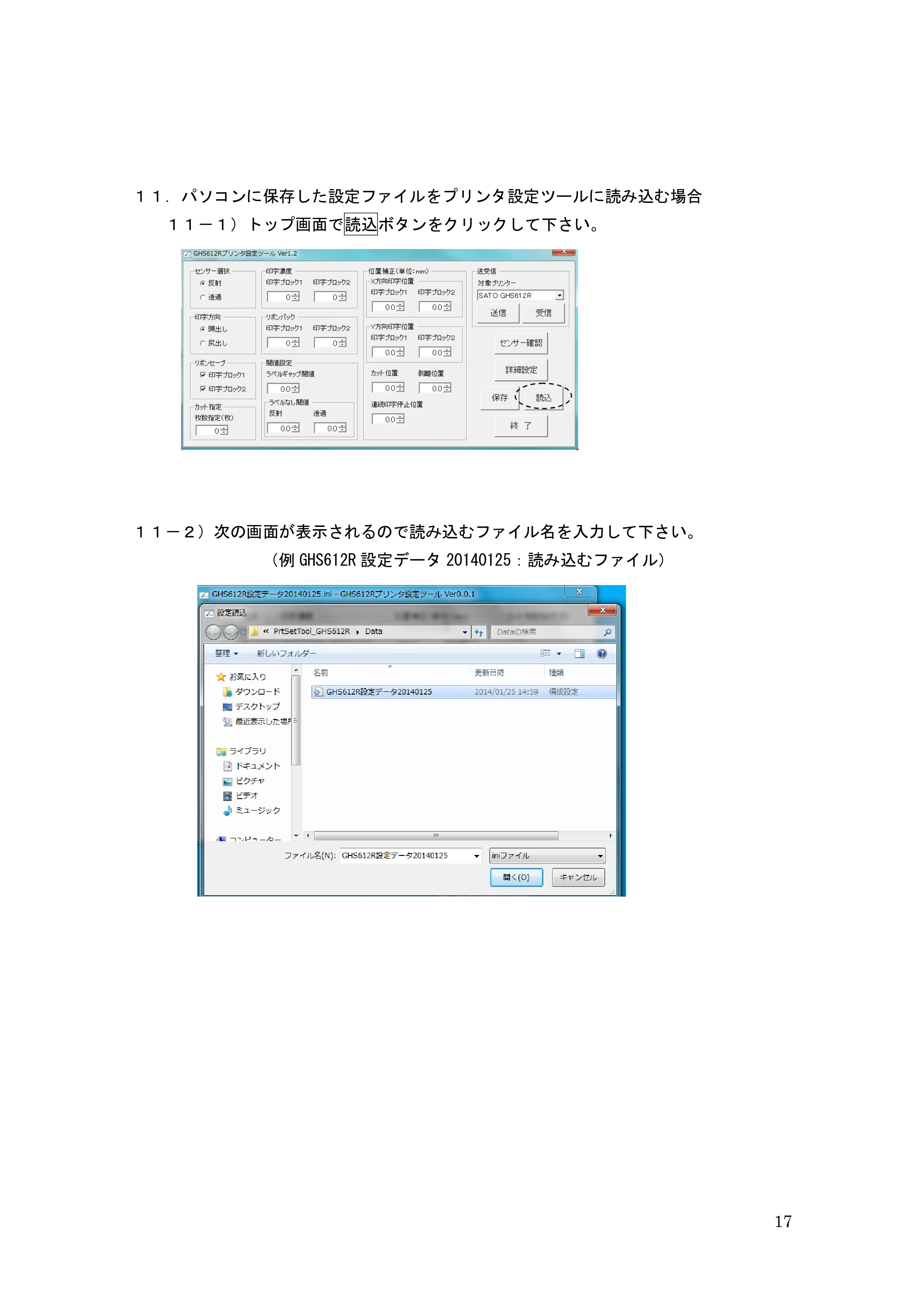Click the view mode icon
This screenshot has height=1307, width=924.
[x=546, y=653]
